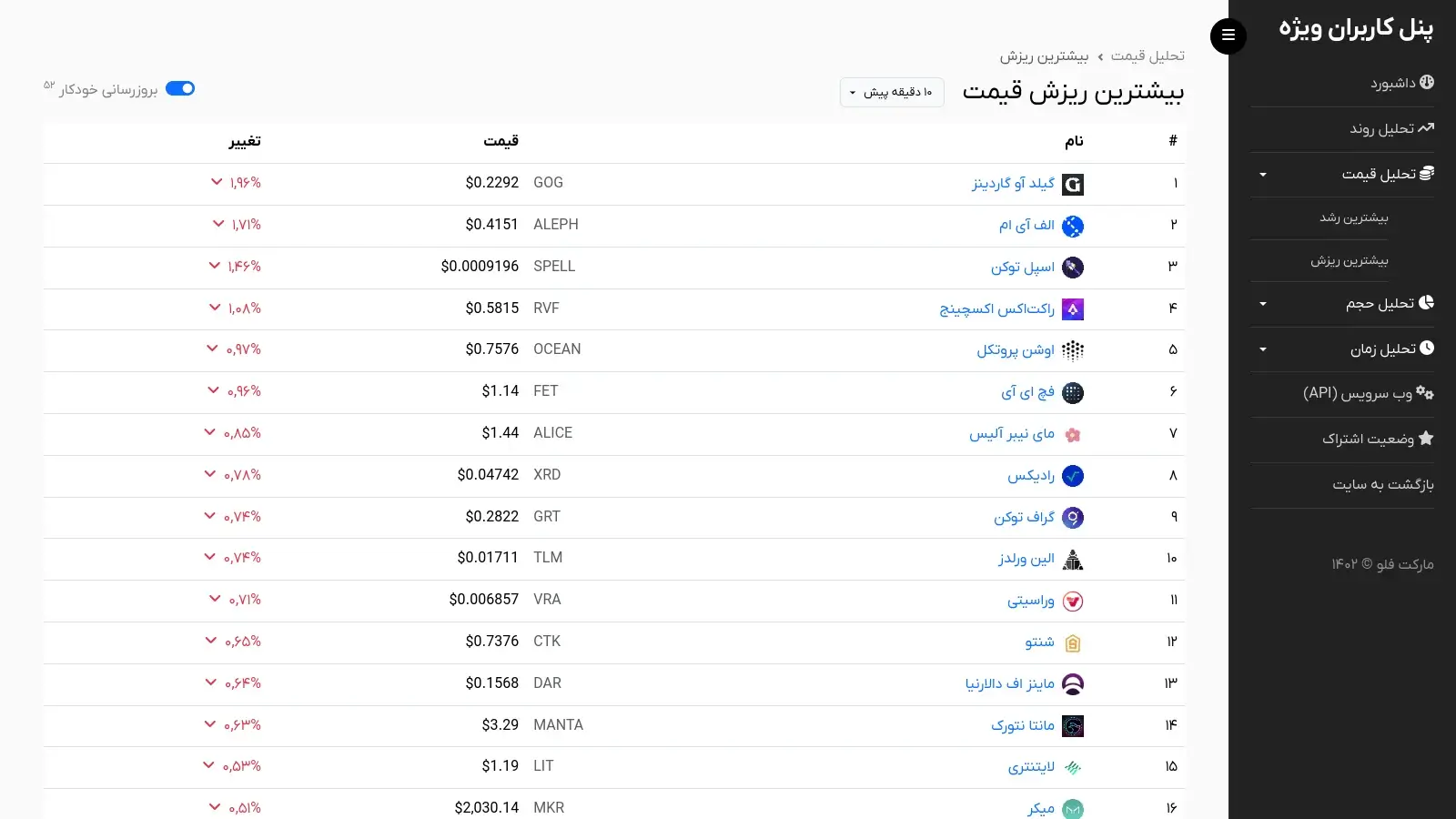Image resolution: width=1456 pixels, height=819 pixels.
Task: Click the Radix XRD coin logo
Action: pos(1073,476)
